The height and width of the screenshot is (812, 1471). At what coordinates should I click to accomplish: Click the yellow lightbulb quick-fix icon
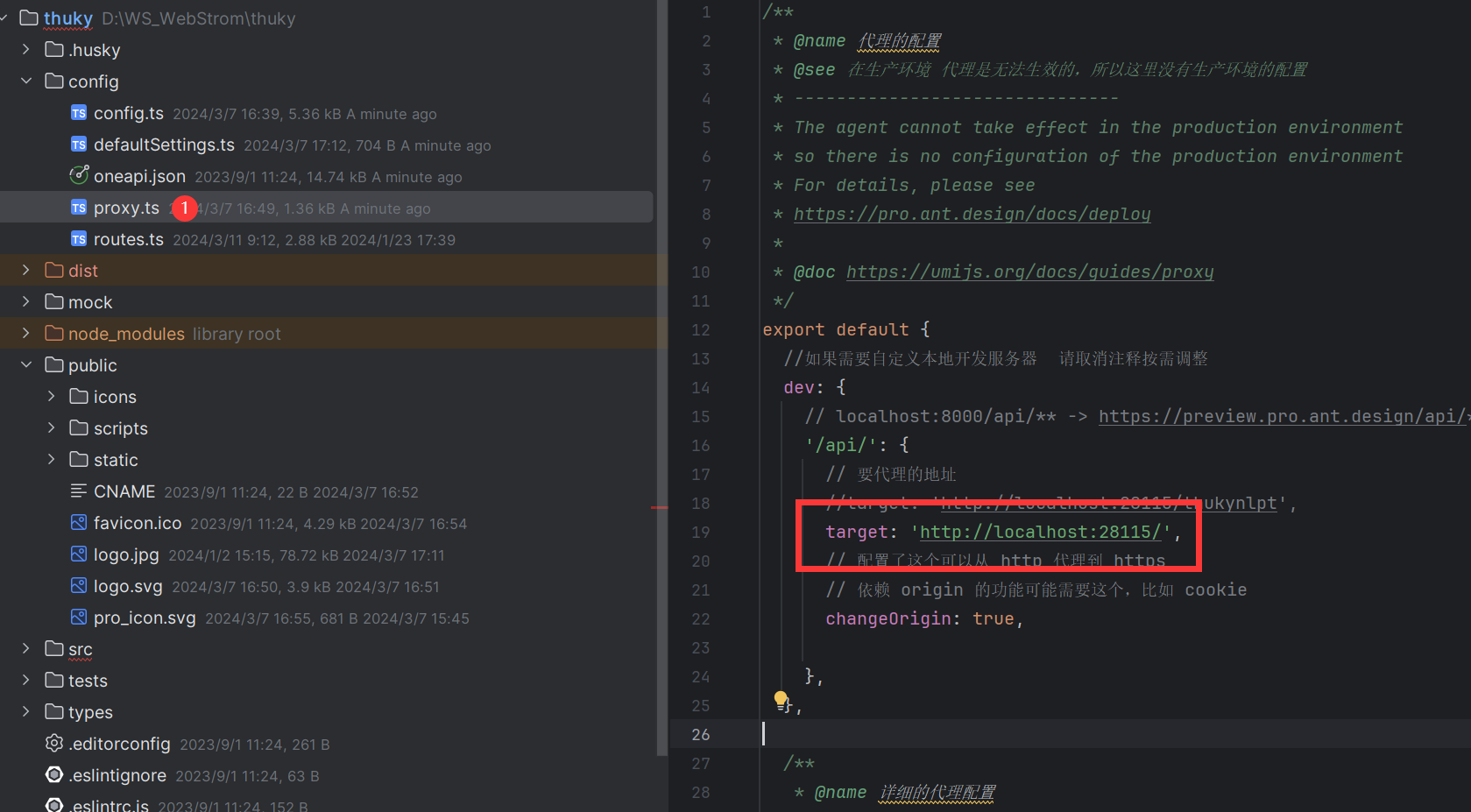(781, 699)
